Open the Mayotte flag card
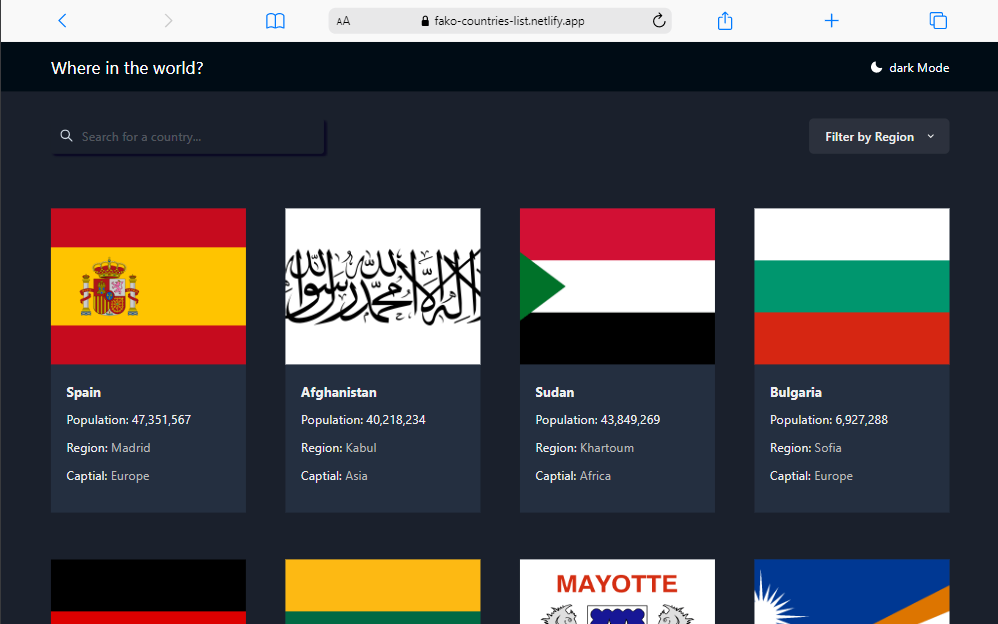This screenshot has width=998, height=624. coord(617,592)
